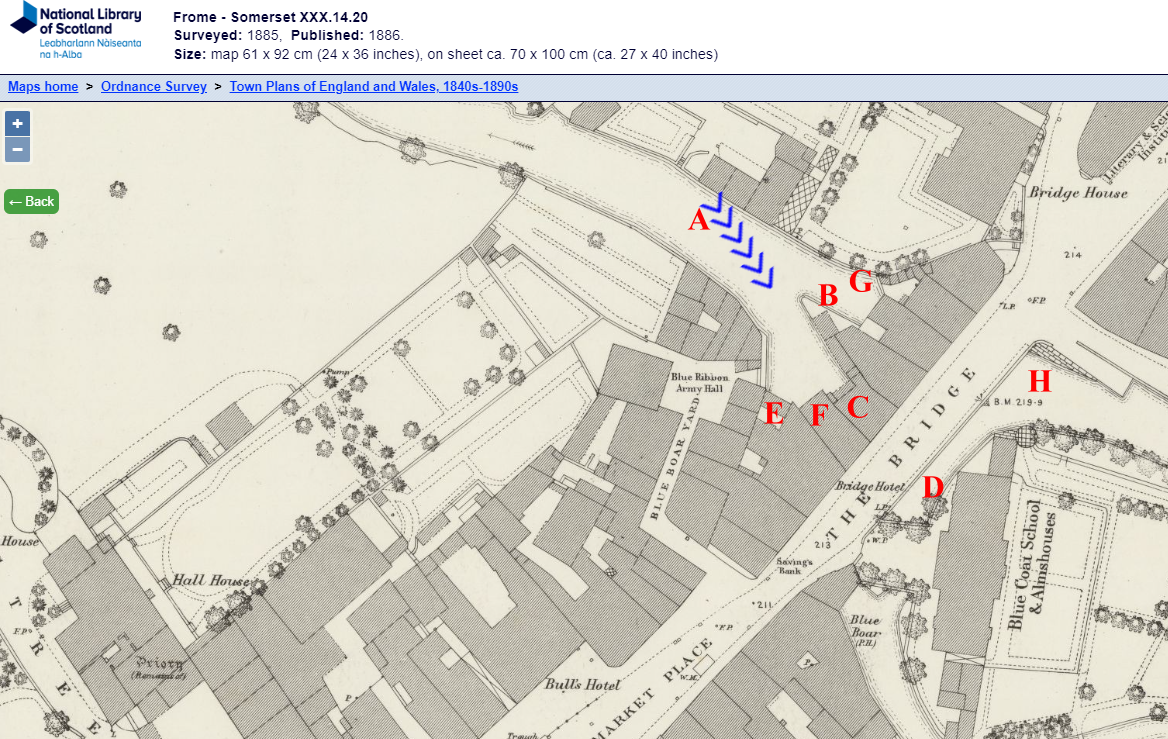Open the Town Plans of England and Wales link
1168x739 pixels.
click(374, 86)
